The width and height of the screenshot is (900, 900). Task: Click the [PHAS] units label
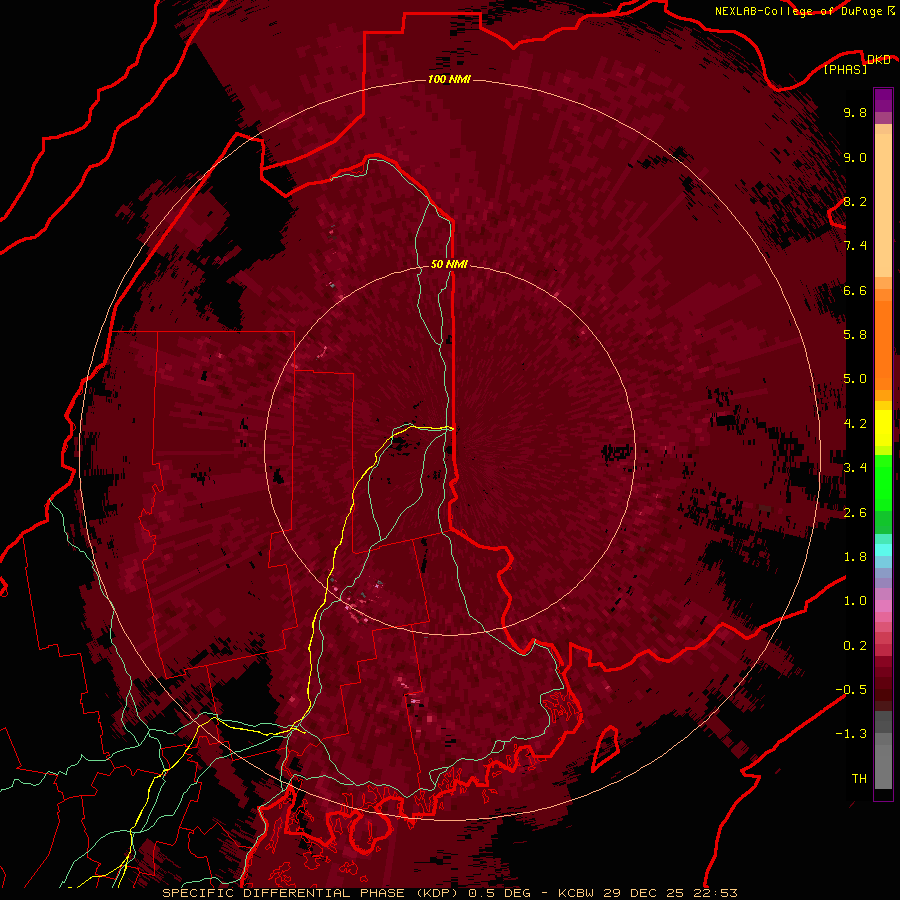[845, 69]
